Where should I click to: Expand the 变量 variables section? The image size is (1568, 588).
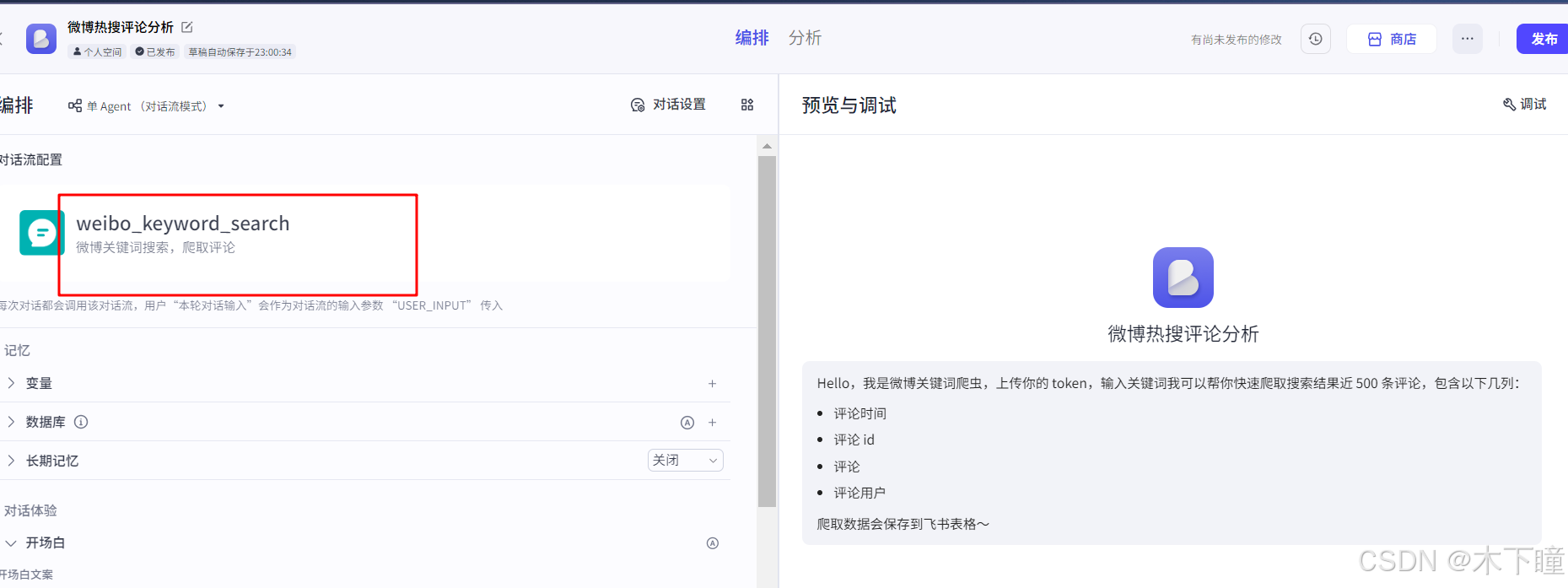(11, 383)
